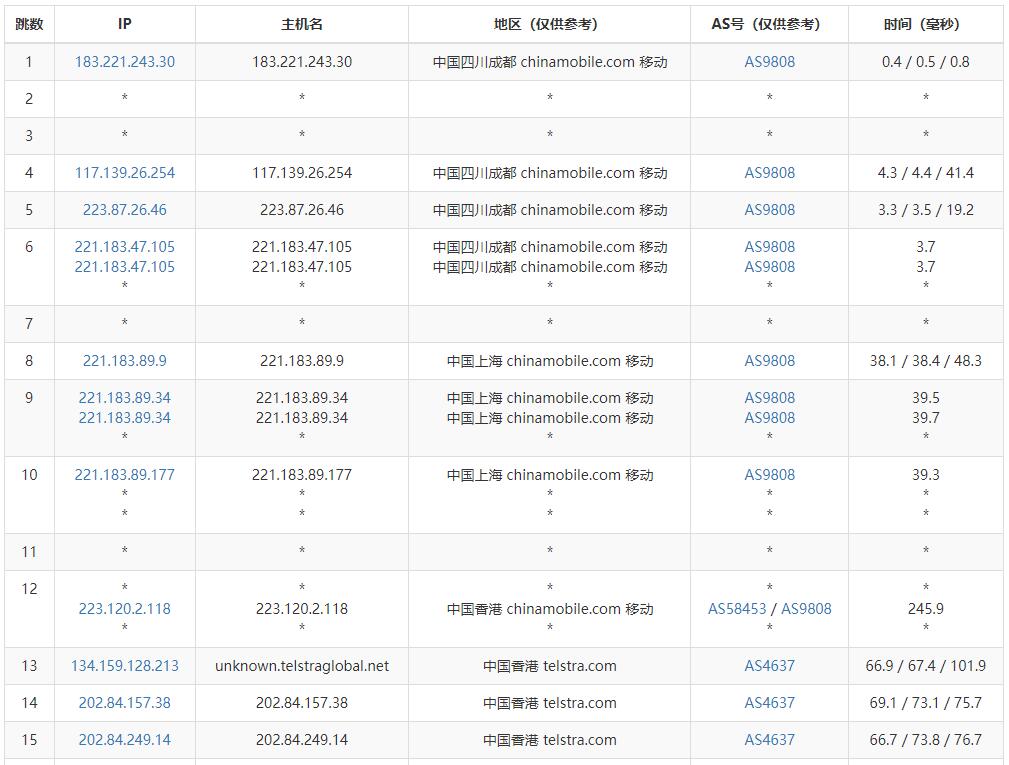Click hostname text '117.139.26.254' in the 主机名 column
Viewport: 1009px width, 765px height.
(302, 172)
